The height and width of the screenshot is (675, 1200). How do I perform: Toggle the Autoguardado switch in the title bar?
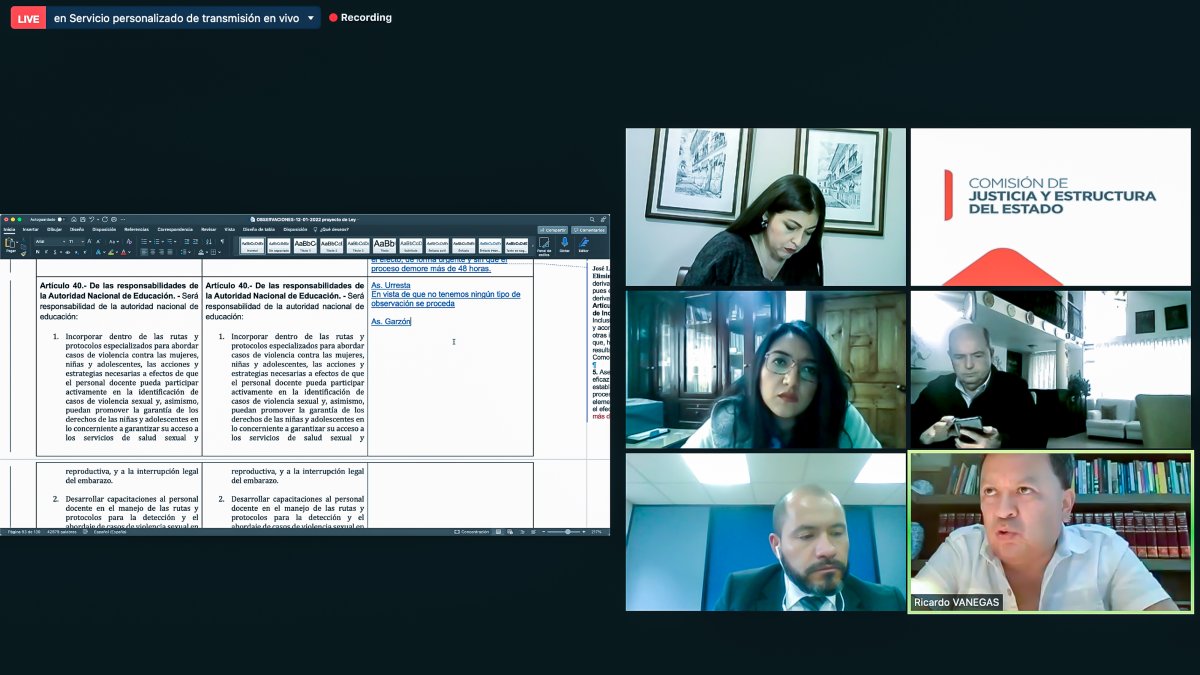point(60,219)
